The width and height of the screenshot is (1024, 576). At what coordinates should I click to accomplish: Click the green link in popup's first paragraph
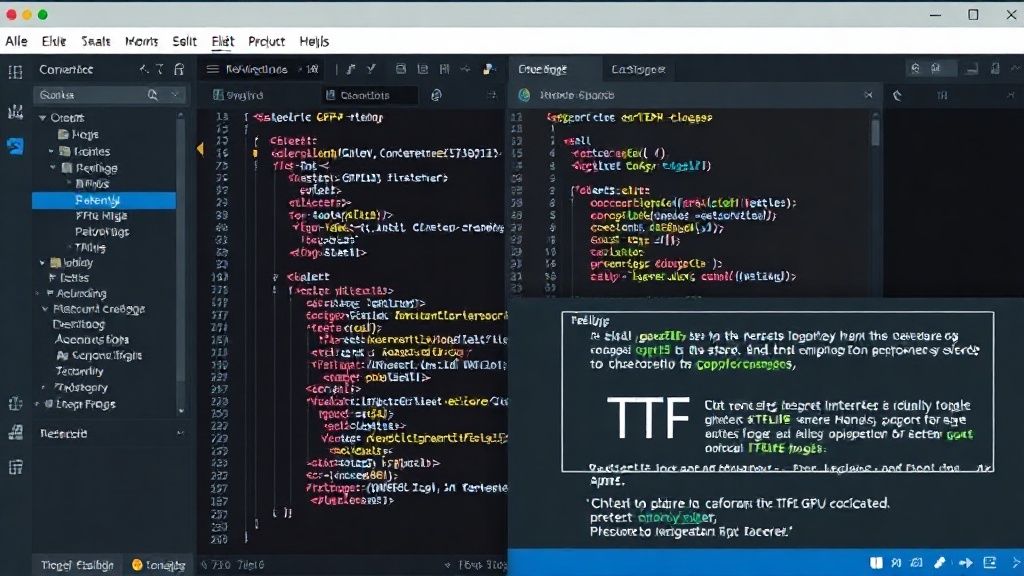point(662,336)
